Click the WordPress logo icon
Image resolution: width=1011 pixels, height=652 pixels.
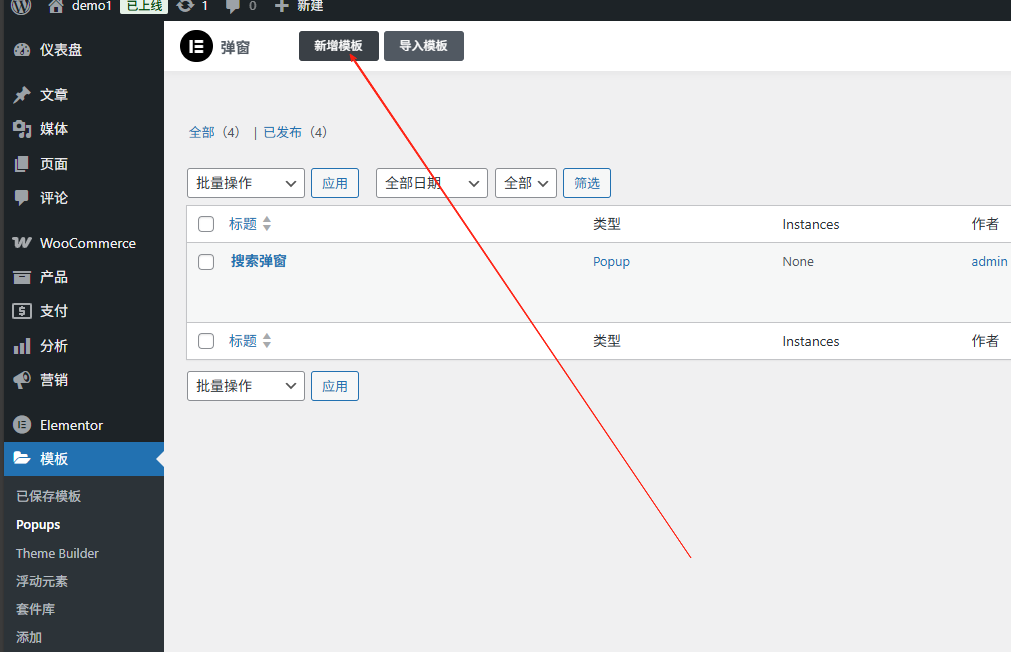pyautogui.click(x=21, y=6)
